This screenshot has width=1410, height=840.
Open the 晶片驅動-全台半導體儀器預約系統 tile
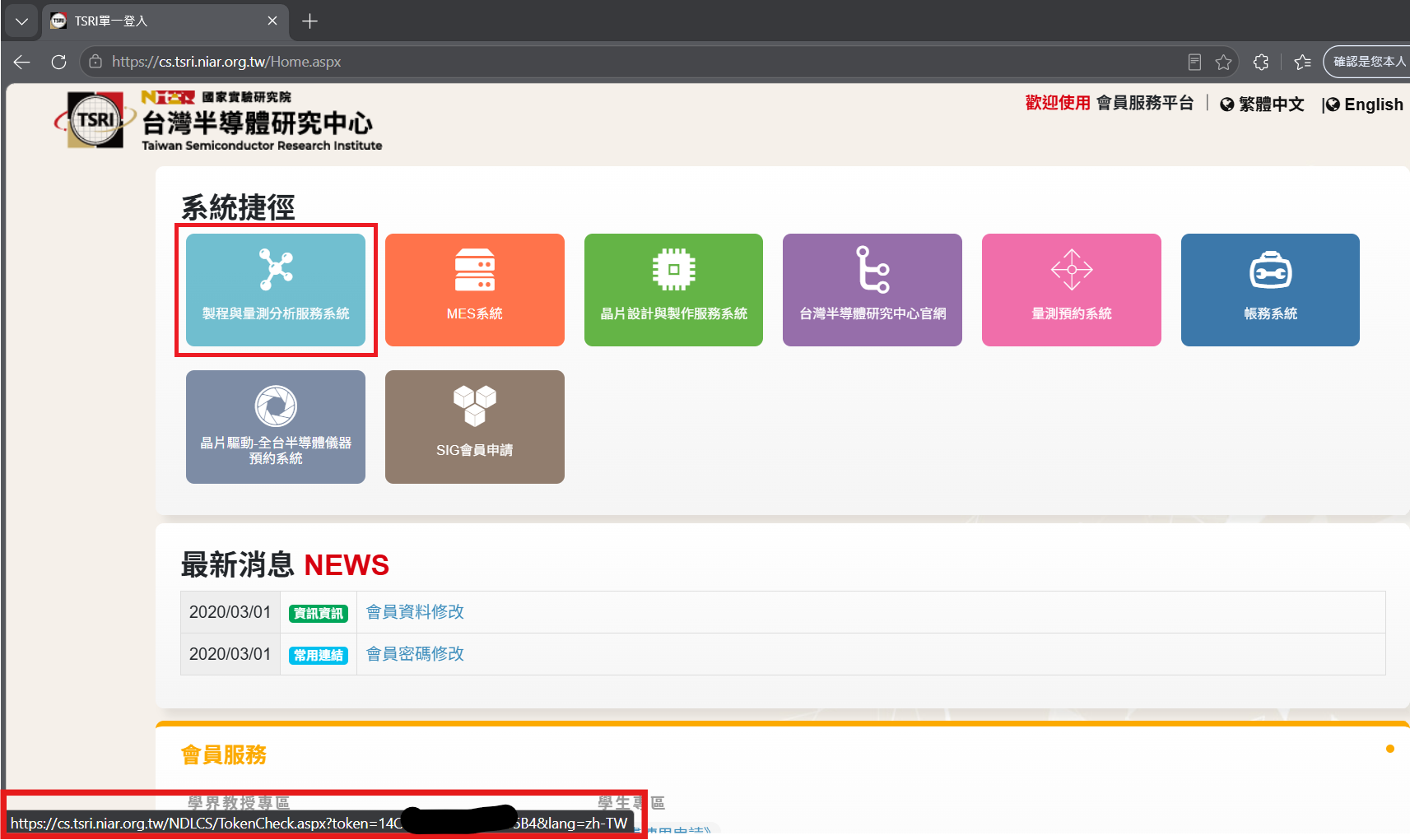pyautogui.click(x=276, y=427)
